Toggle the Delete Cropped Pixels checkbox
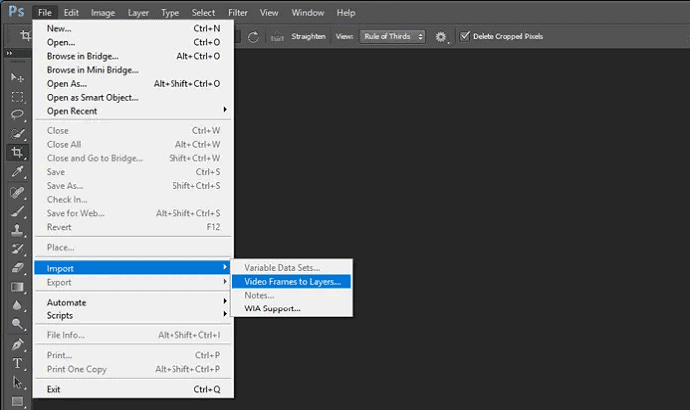The image size is (690, 410). pos(465,36)
